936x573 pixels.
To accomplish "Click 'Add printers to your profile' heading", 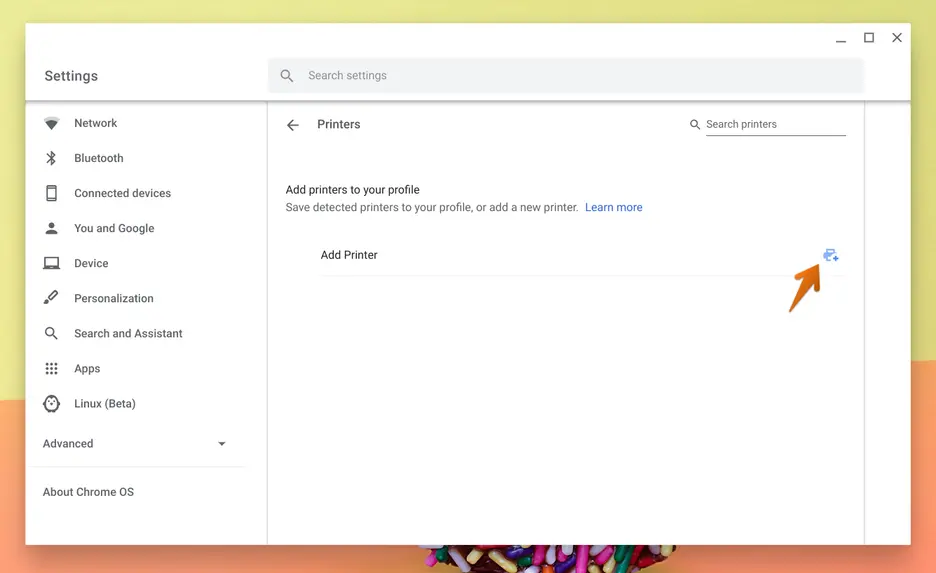I will point(352,190).
